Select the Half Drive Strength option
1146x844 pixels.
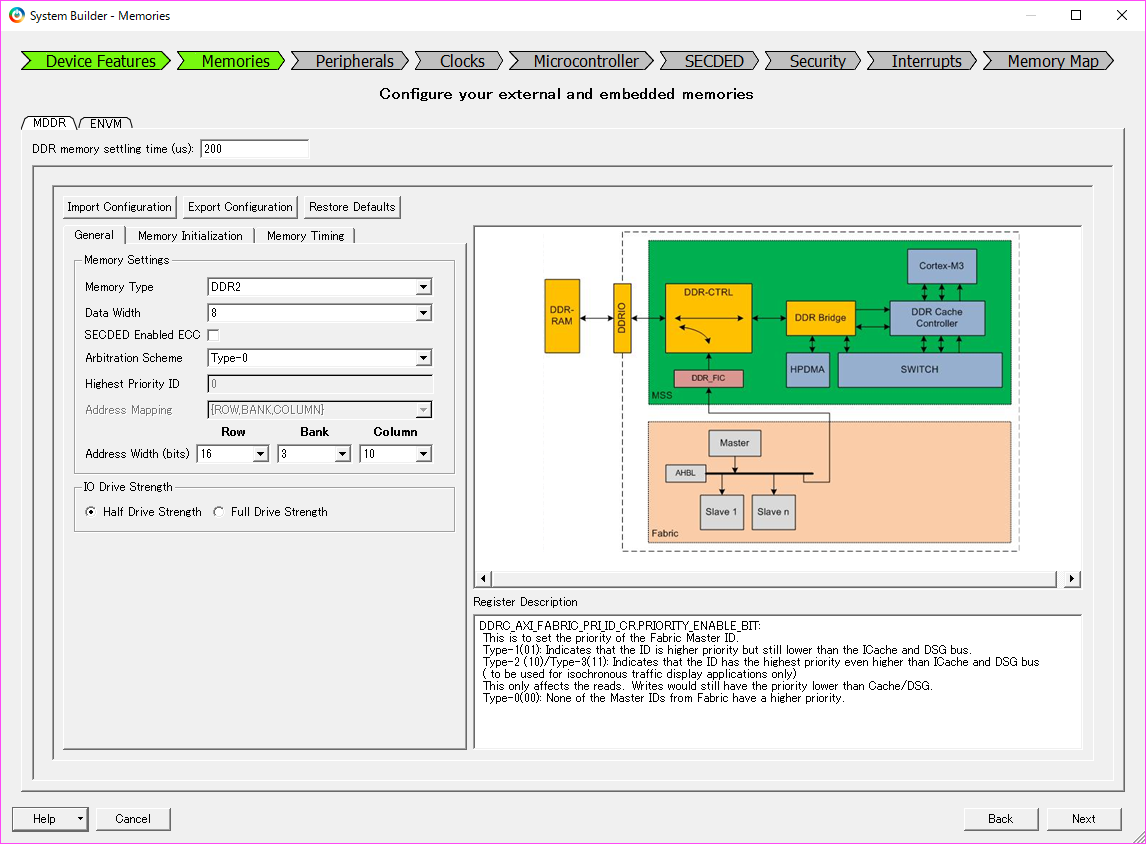click(x=90, y=511)
